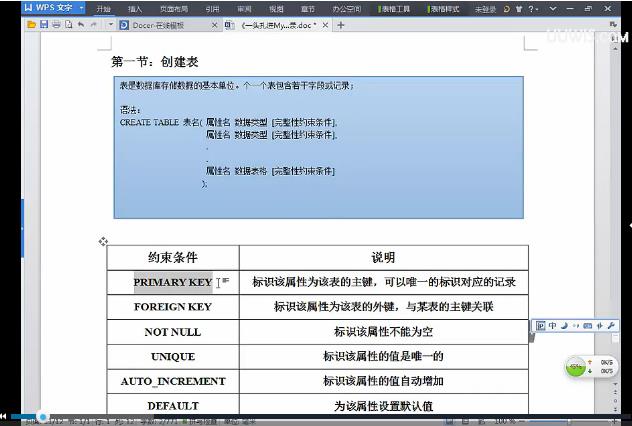The height and width of the screenshot is (426, 632).
Task: Click the select browse object circle icon
Action: (615, 401)
